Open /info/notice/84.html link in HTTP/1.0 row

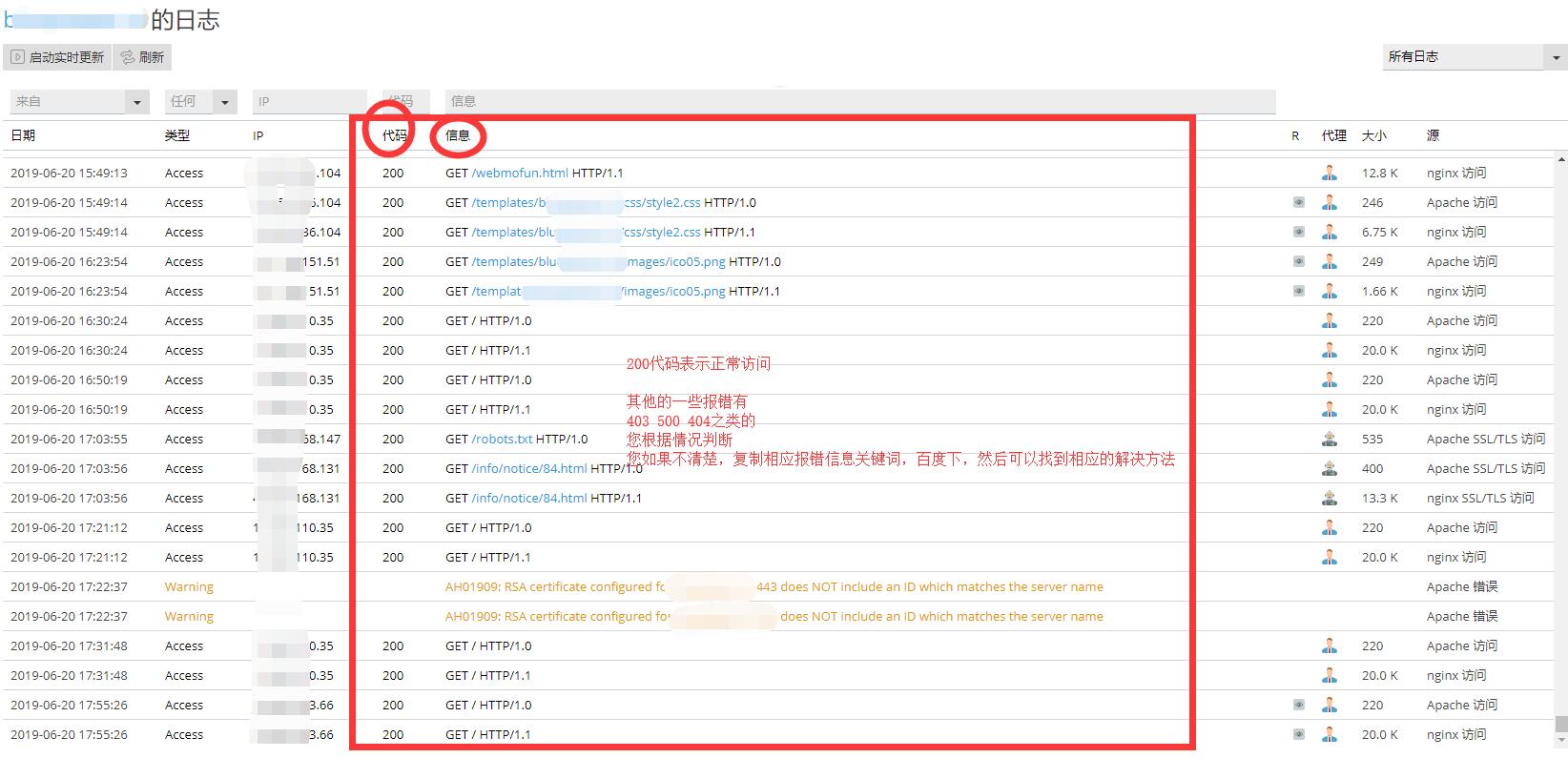tap(529, 468)
